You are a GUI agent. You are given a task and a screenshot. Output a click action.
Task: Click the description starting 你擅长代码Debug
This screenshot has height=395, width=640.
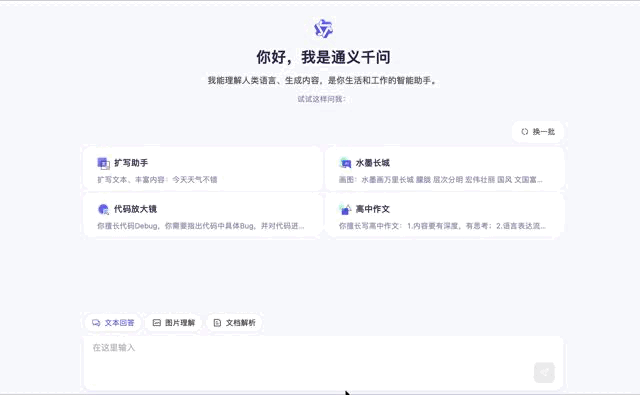[201, 226]
